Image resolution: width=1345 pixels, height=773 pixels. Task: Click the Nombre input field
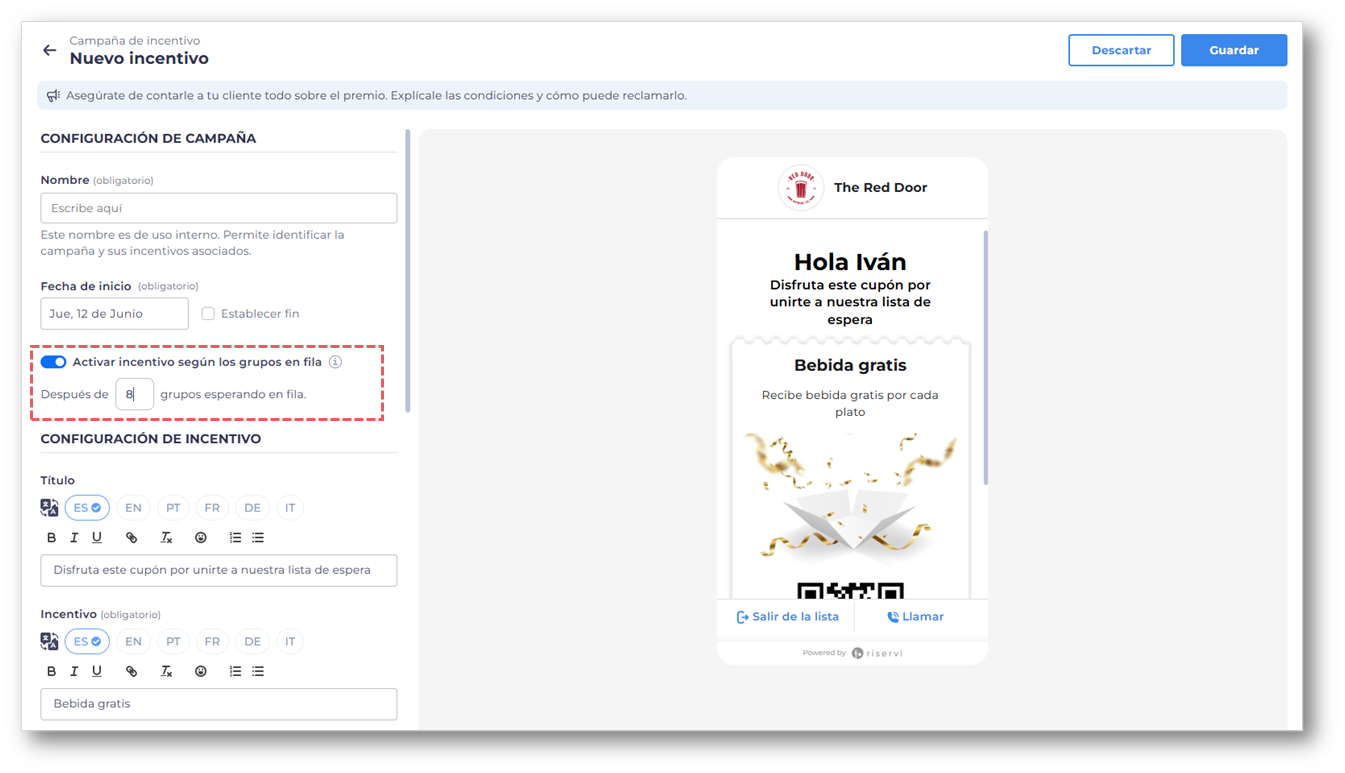point(219,208)
